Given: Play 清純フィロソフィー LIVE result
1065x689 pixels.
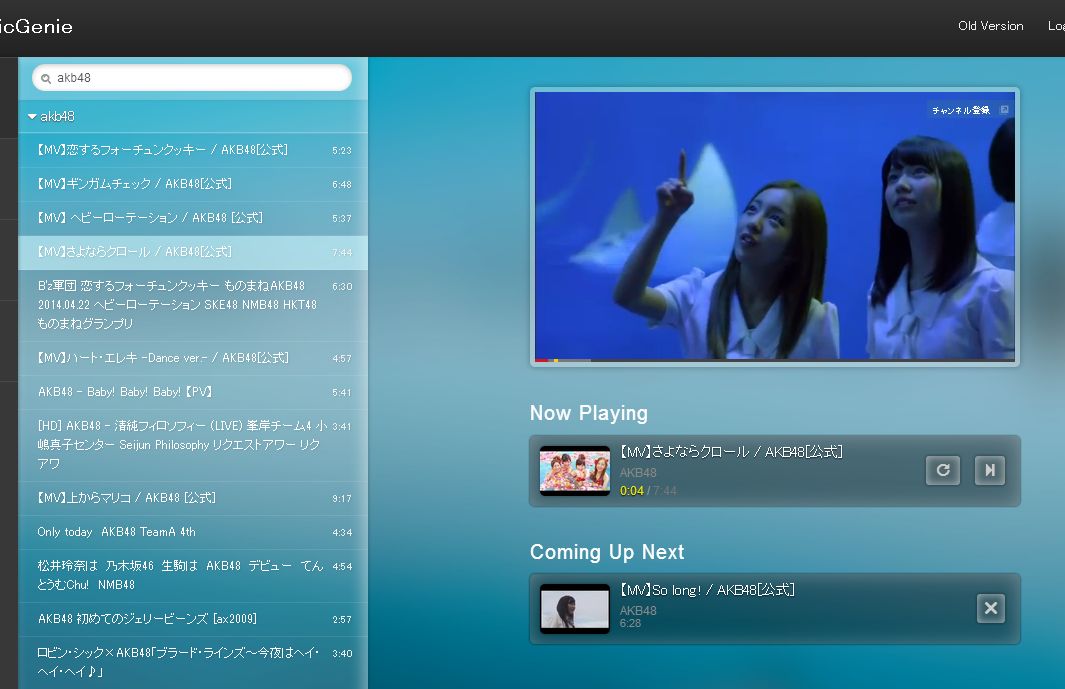Looking at the screenshot, I should pyautogui.click(x=194, y=445).
